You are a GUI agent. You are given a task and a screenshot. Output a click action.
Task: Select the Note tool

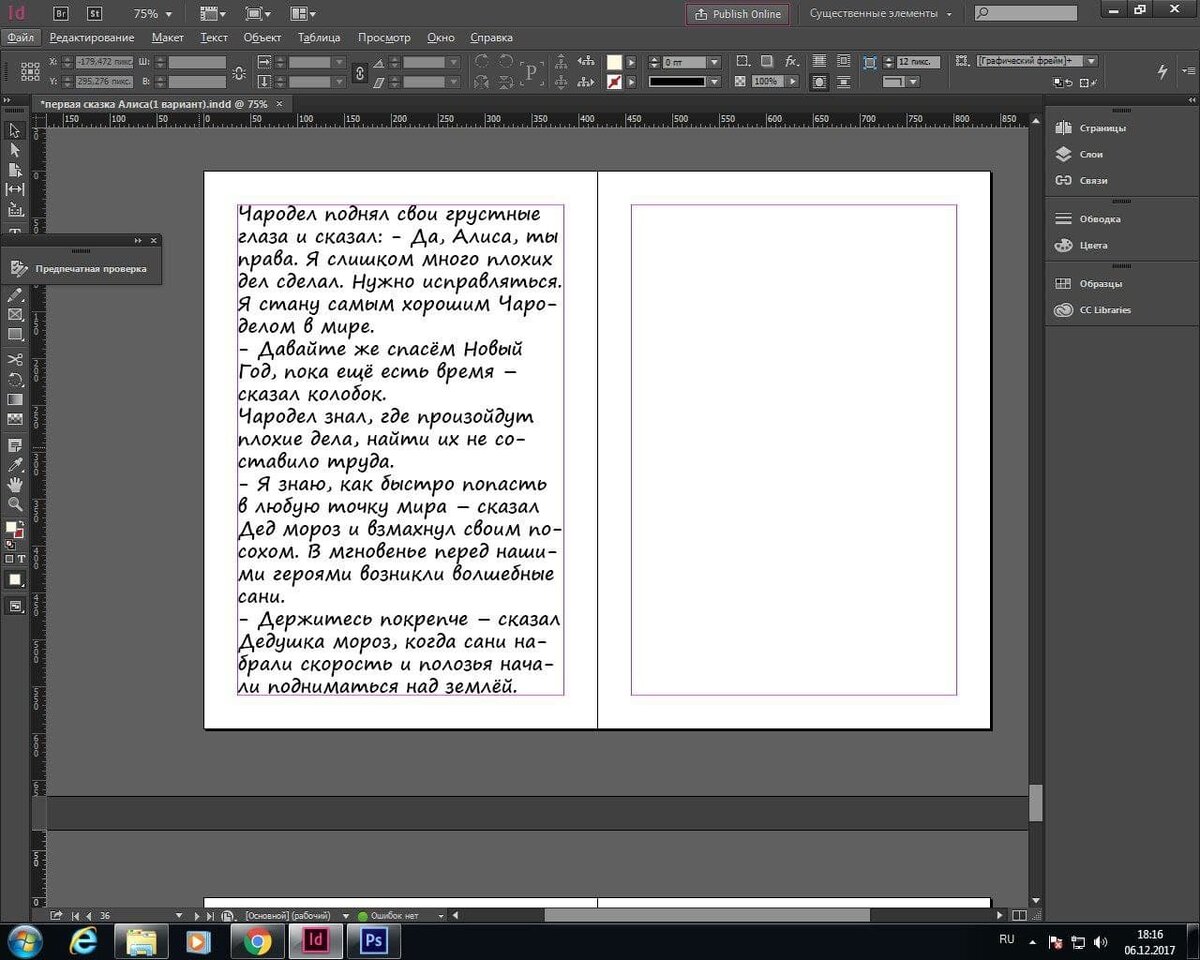(x=15, y=445)
